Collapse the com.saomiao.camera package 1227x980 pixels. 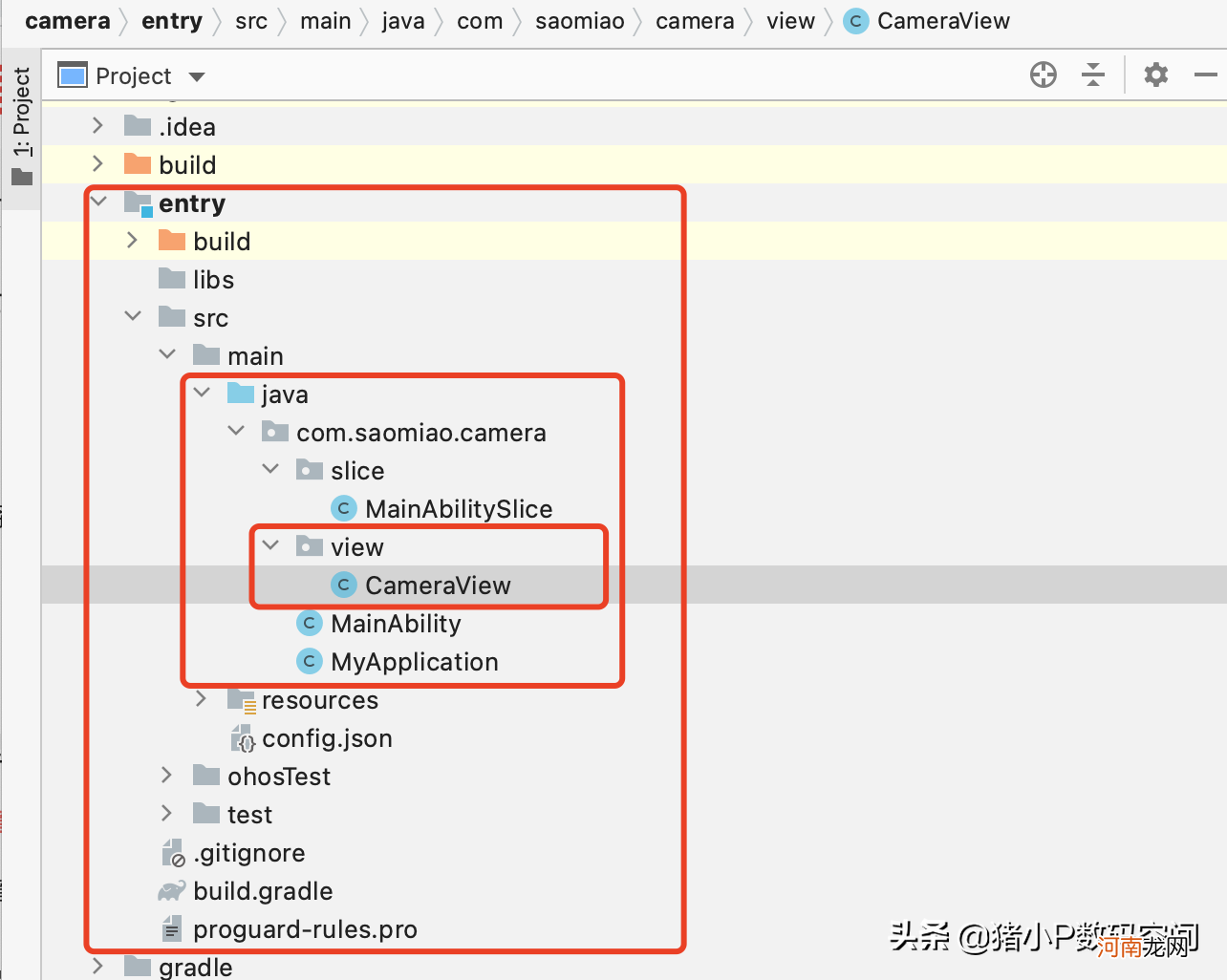tap(236, 431)
